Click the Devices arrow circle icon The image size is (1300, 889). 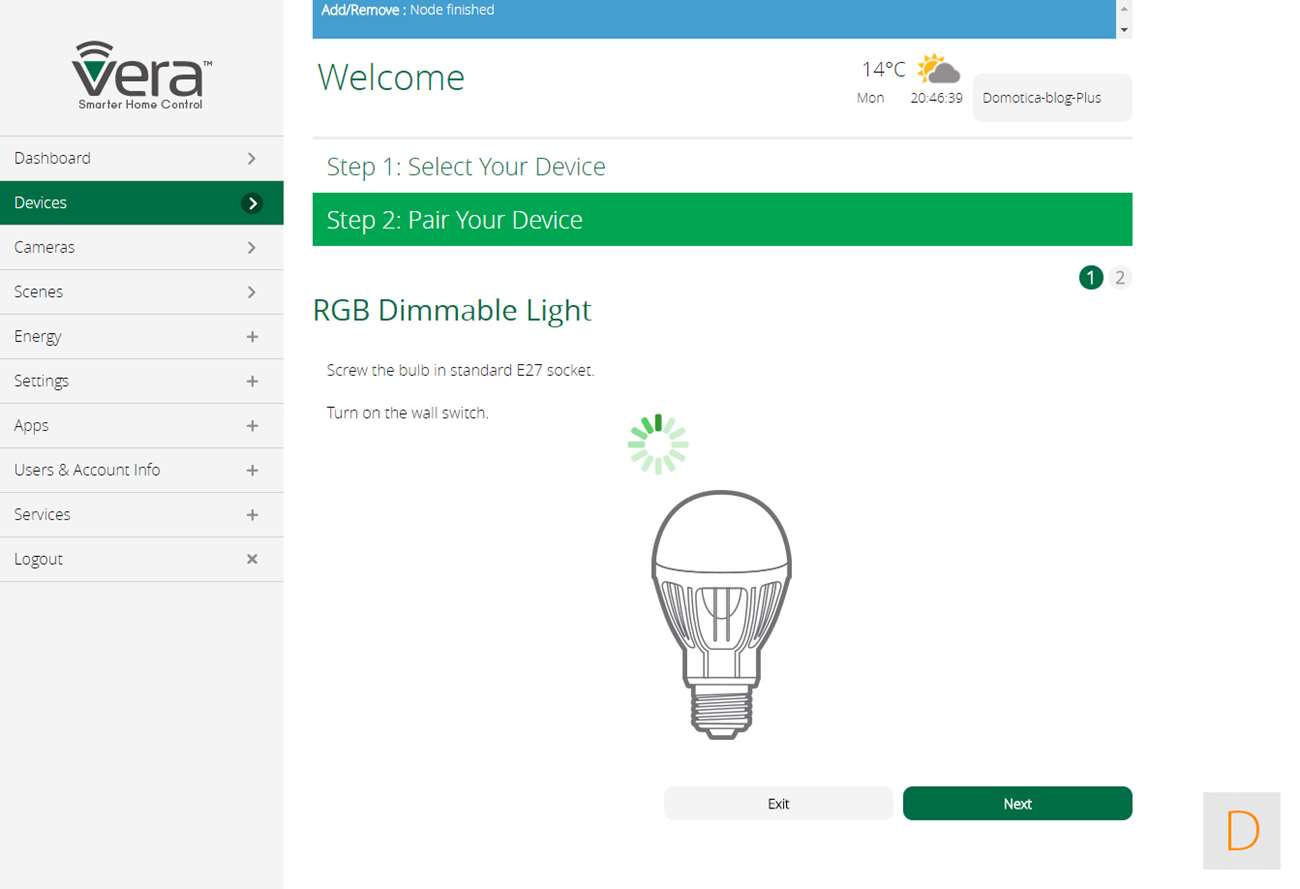click(252, 203)
